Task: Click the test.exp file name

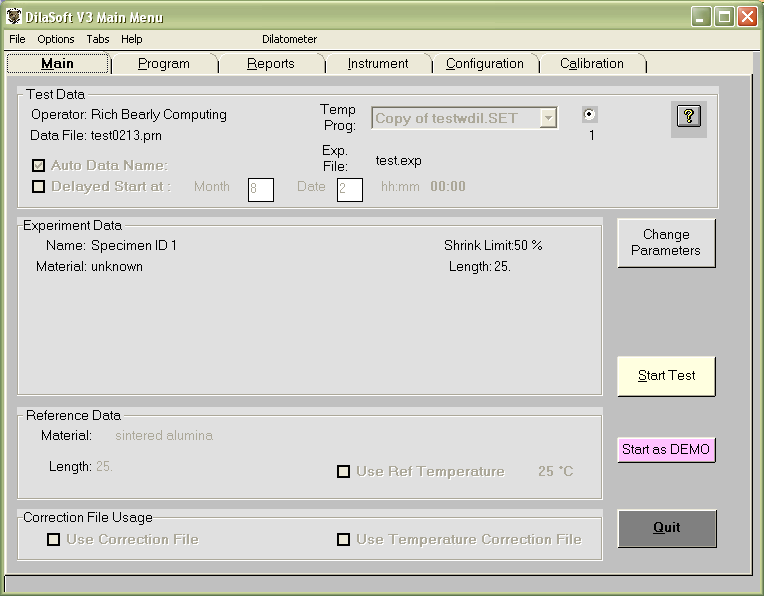Action: click(x=399, y=160)
